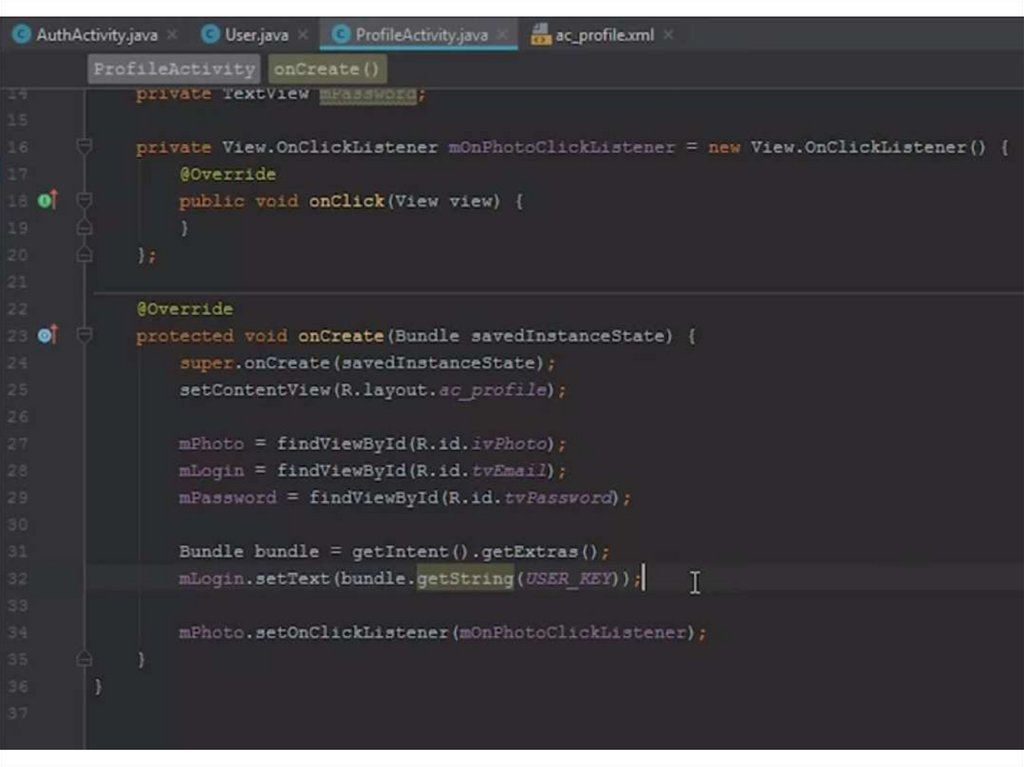Click USER_KEY constant on line 32

(x=569, y=579)
